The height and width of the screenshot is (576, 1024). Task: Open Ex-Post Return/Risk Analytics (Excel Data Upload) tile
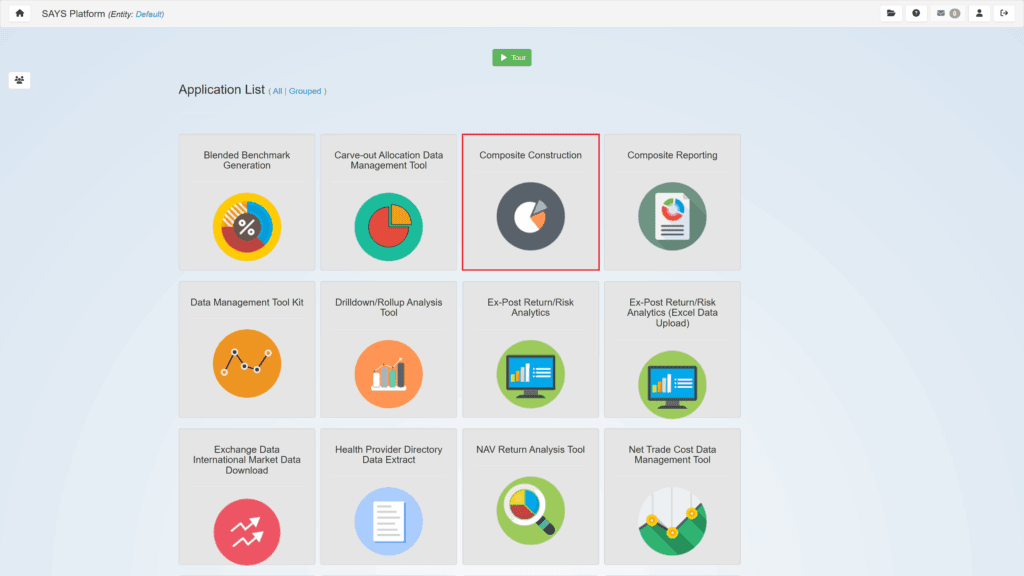point(672,349)
